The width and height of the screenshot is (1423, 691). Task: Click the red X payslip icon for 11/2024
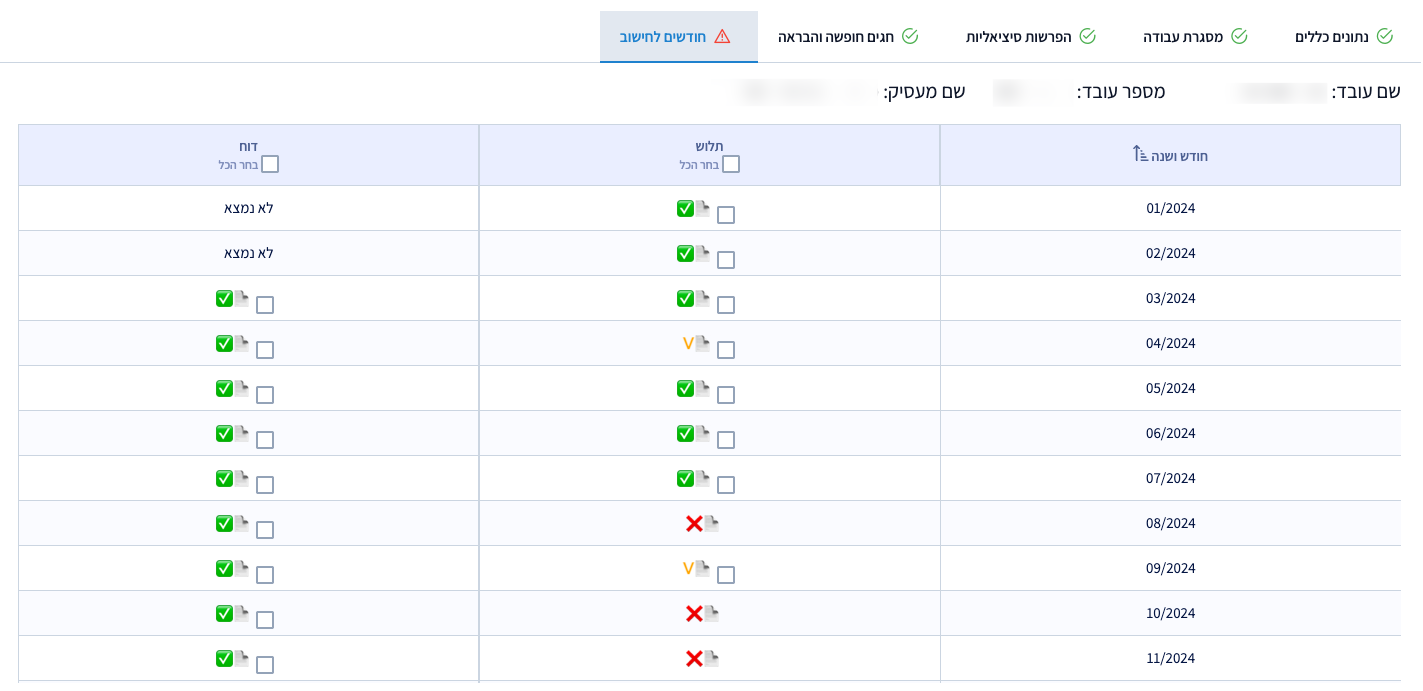(694, 658)
